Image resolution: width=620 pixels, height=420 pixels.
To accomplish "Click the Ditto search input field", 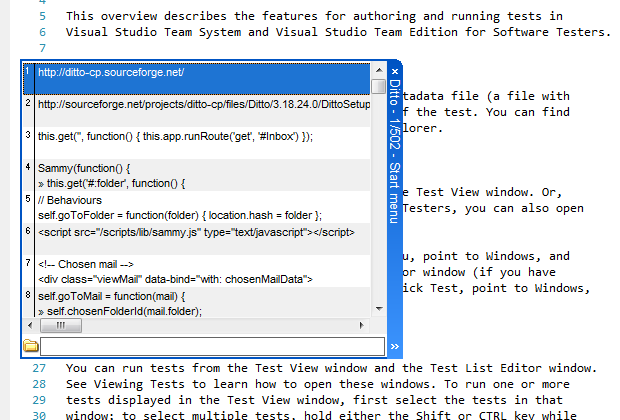I will 212,346.
